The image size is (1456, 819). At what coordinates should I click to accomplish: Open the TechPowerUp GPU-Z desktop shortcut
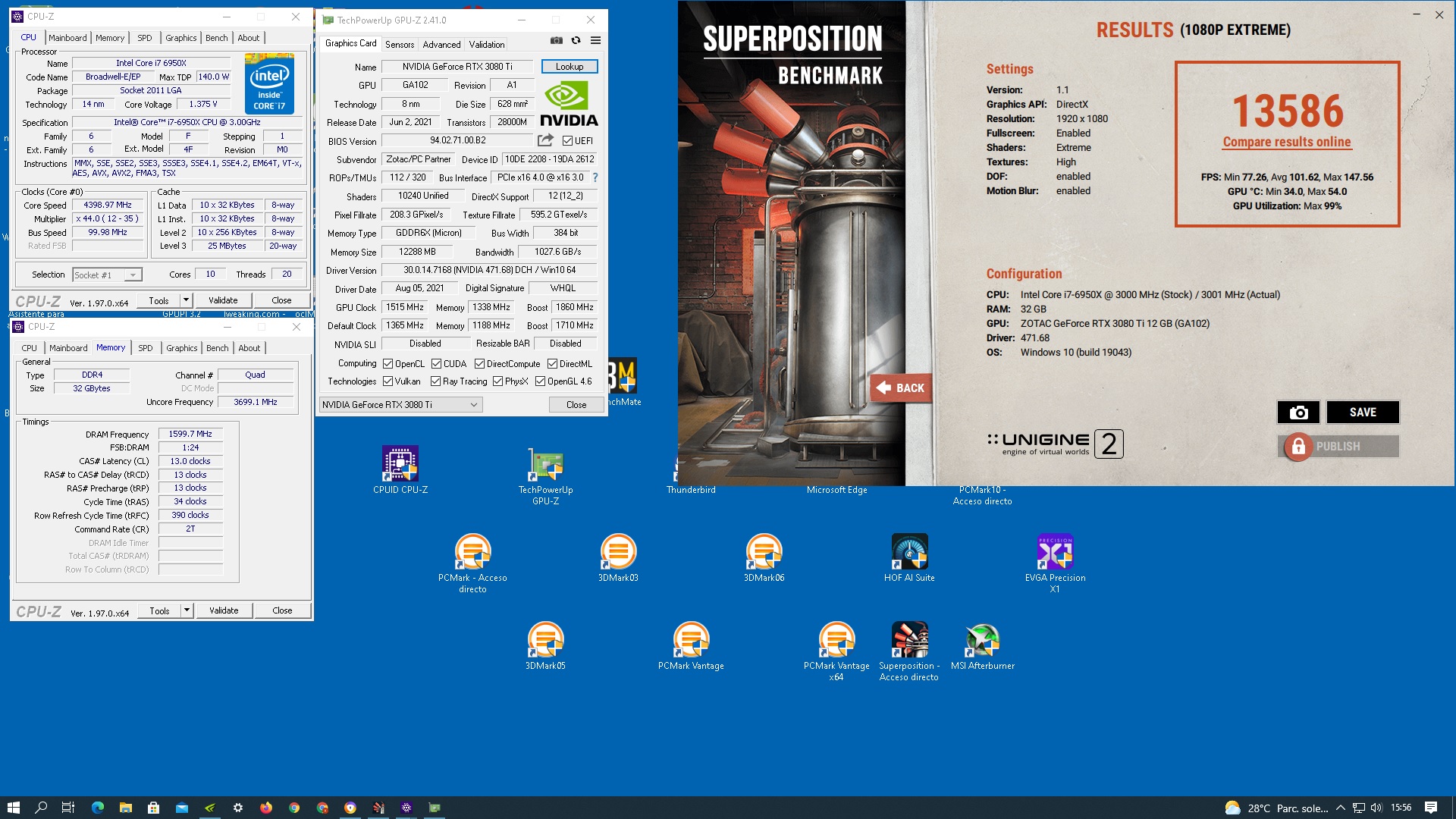(545, 476)
